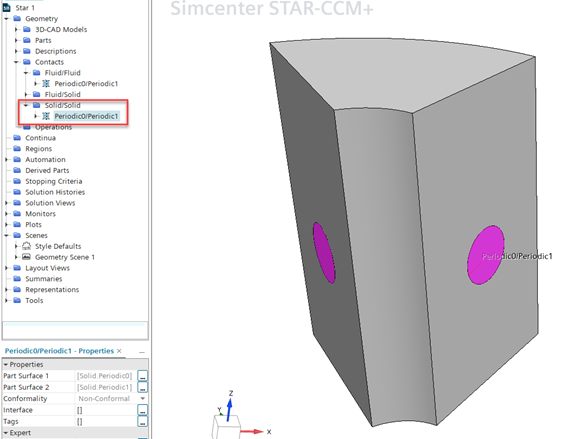The image size is (573, 439).
Task: Click the Part Surface 1 value field
Action: 106,376
